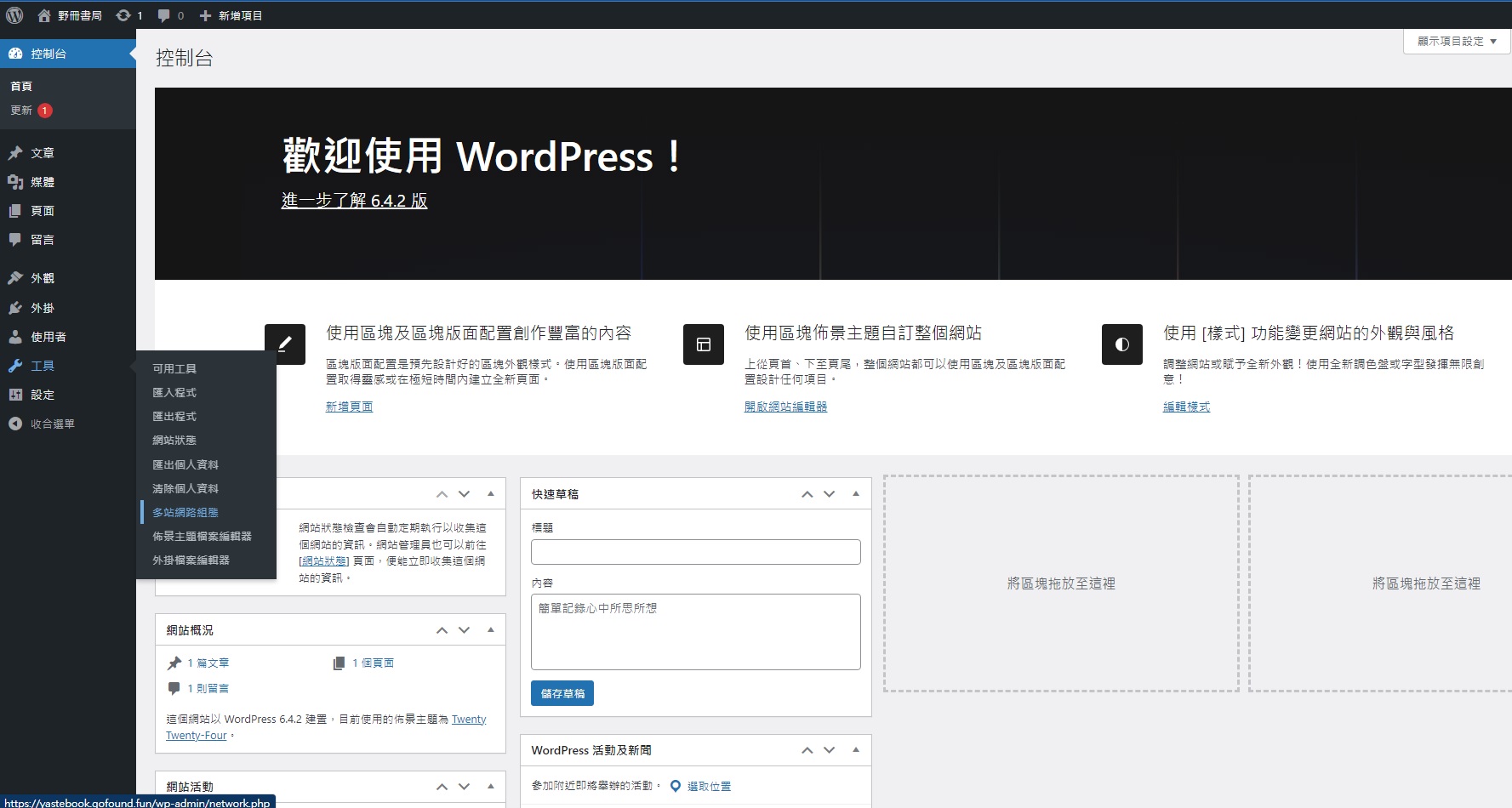Viewport: 1512px width, 808px height.
Task: Open 外掛 (Plugins) in the sidebar
Action: click(x=42, y=308)
